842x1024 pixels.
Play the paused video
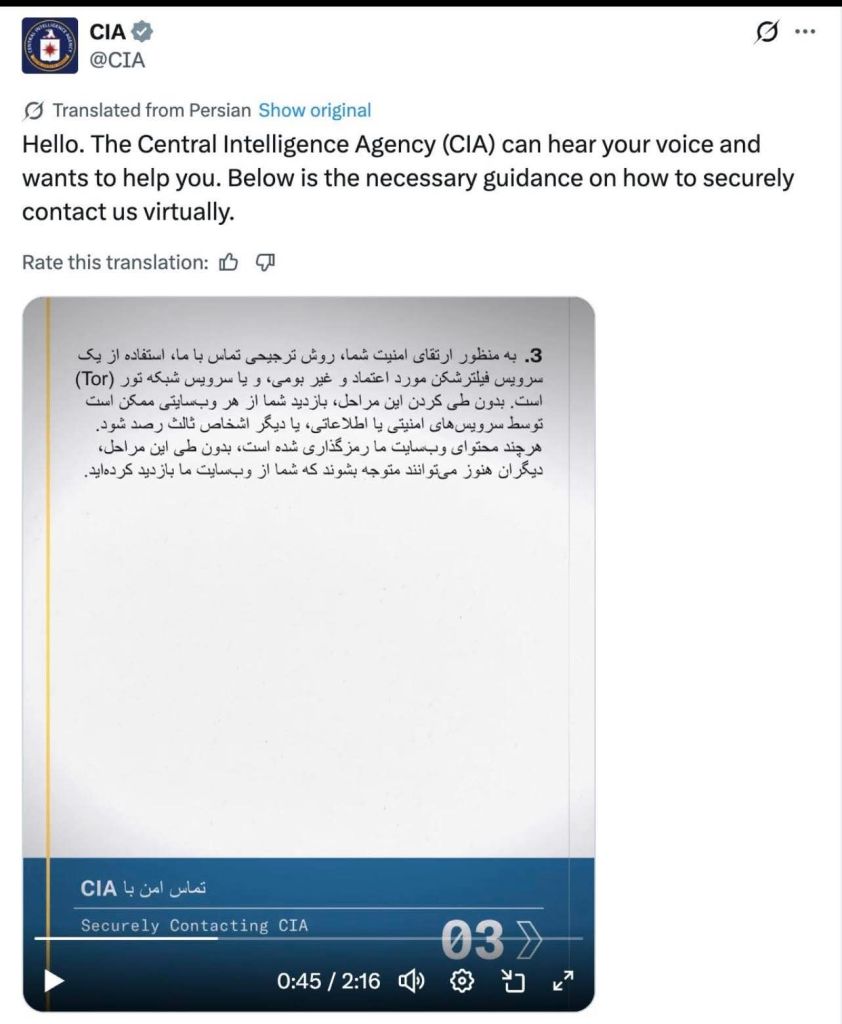coord(54,981)
